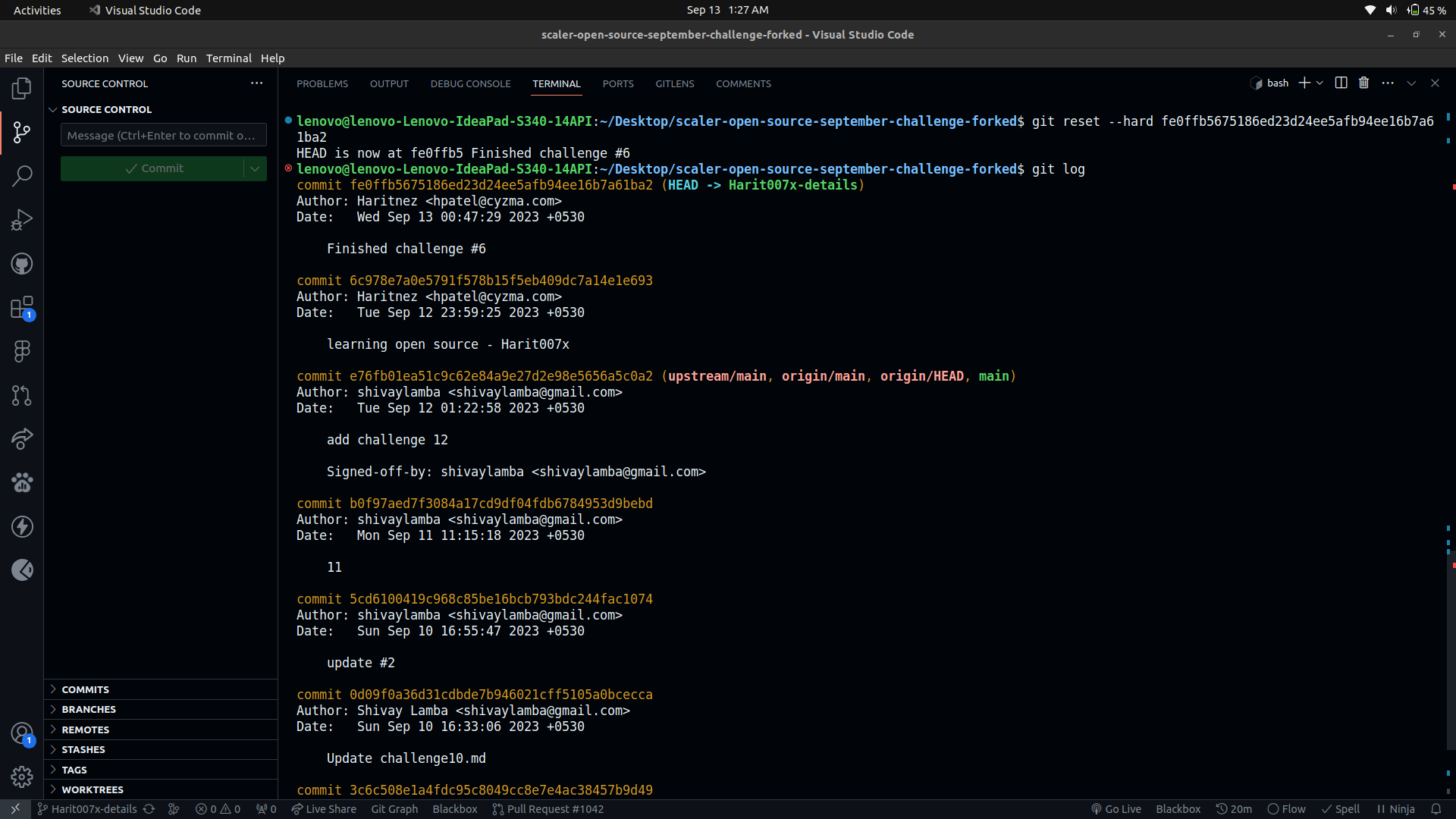Open the Wi-Fi indicator in top bar
The width and height of the screenshot is (1456, 819).
pyautogui.click(x=1370, y=10)
